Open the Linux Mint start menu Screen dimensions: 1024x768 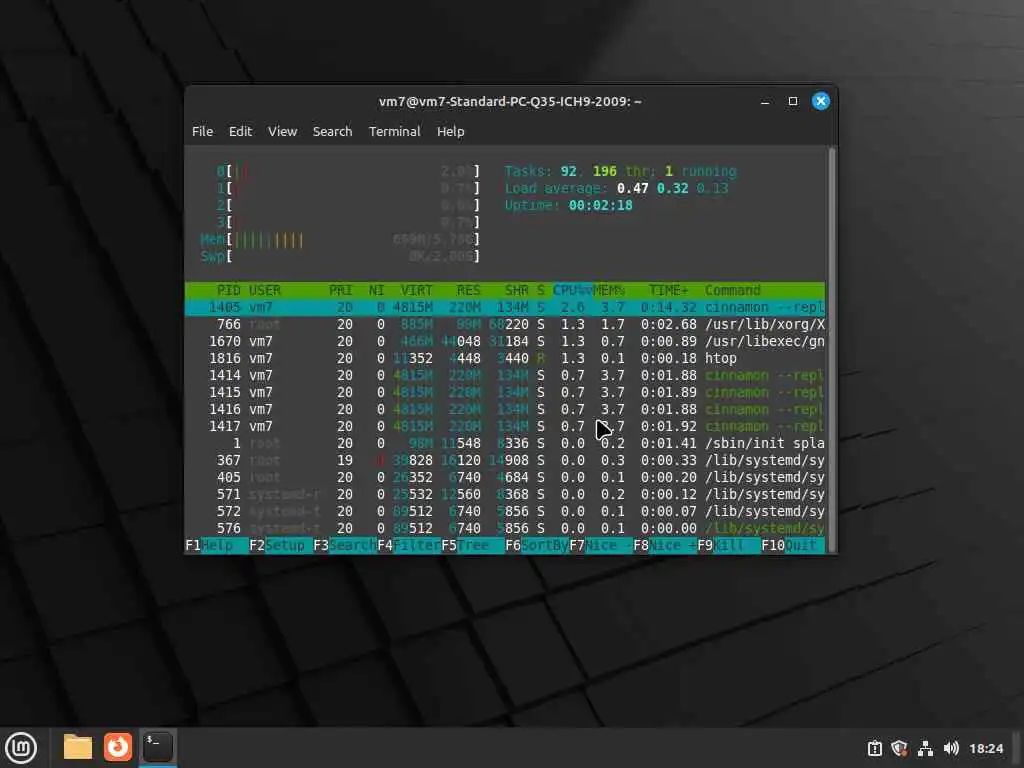coord(21,747)
